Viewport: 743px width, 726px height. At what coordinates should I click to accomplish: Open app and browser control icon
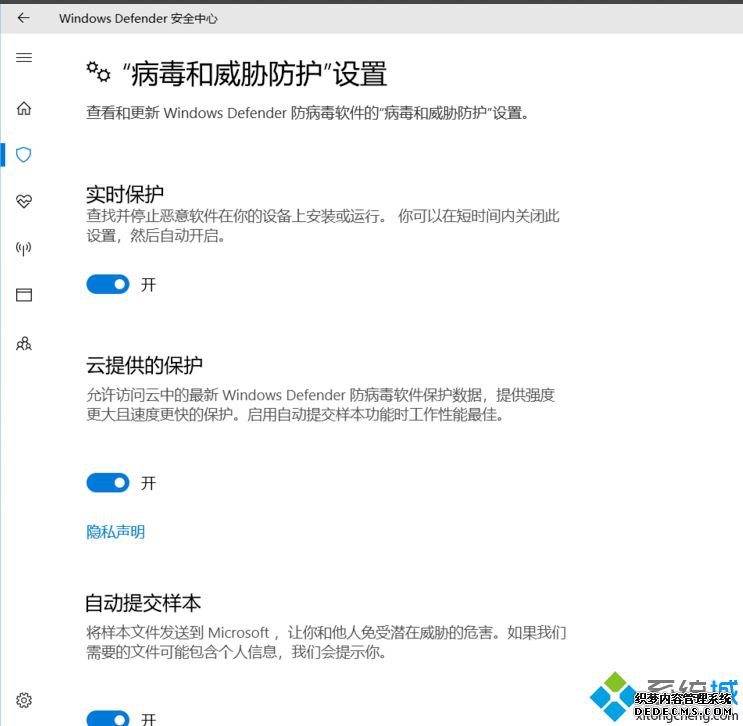24,295
